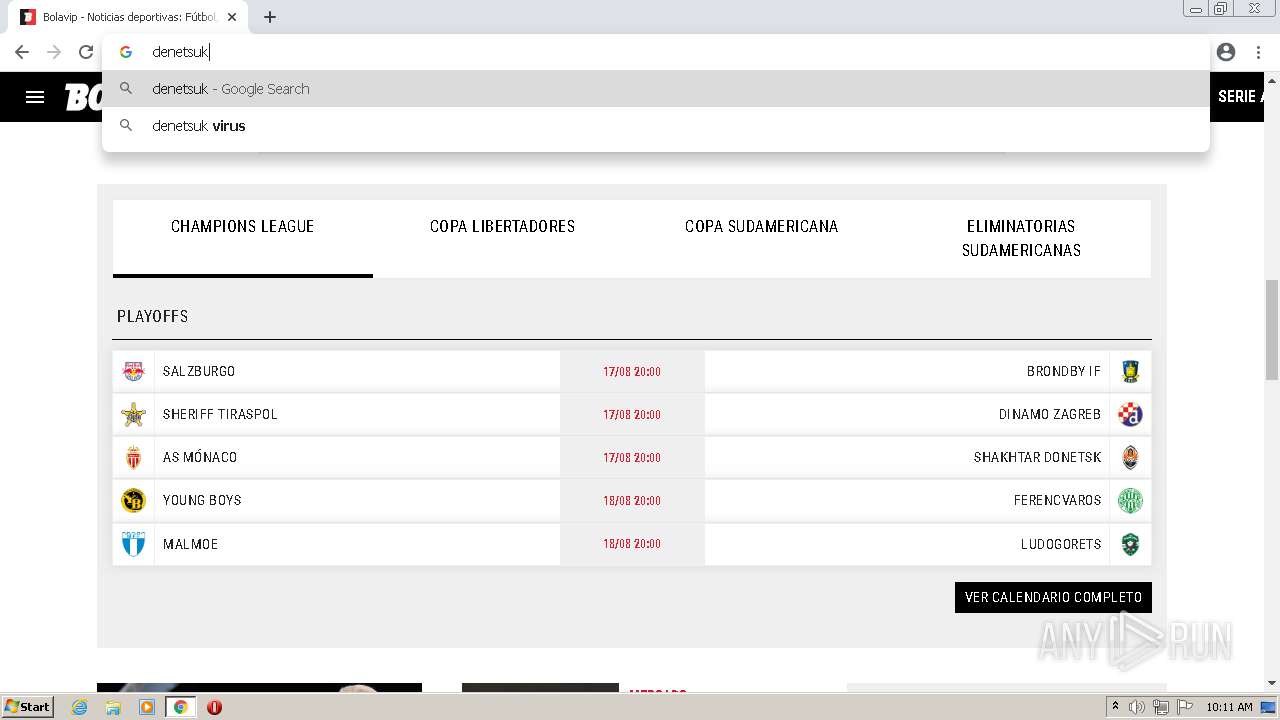
Task: Click the Brondby IF team name
Action: 1064,371
